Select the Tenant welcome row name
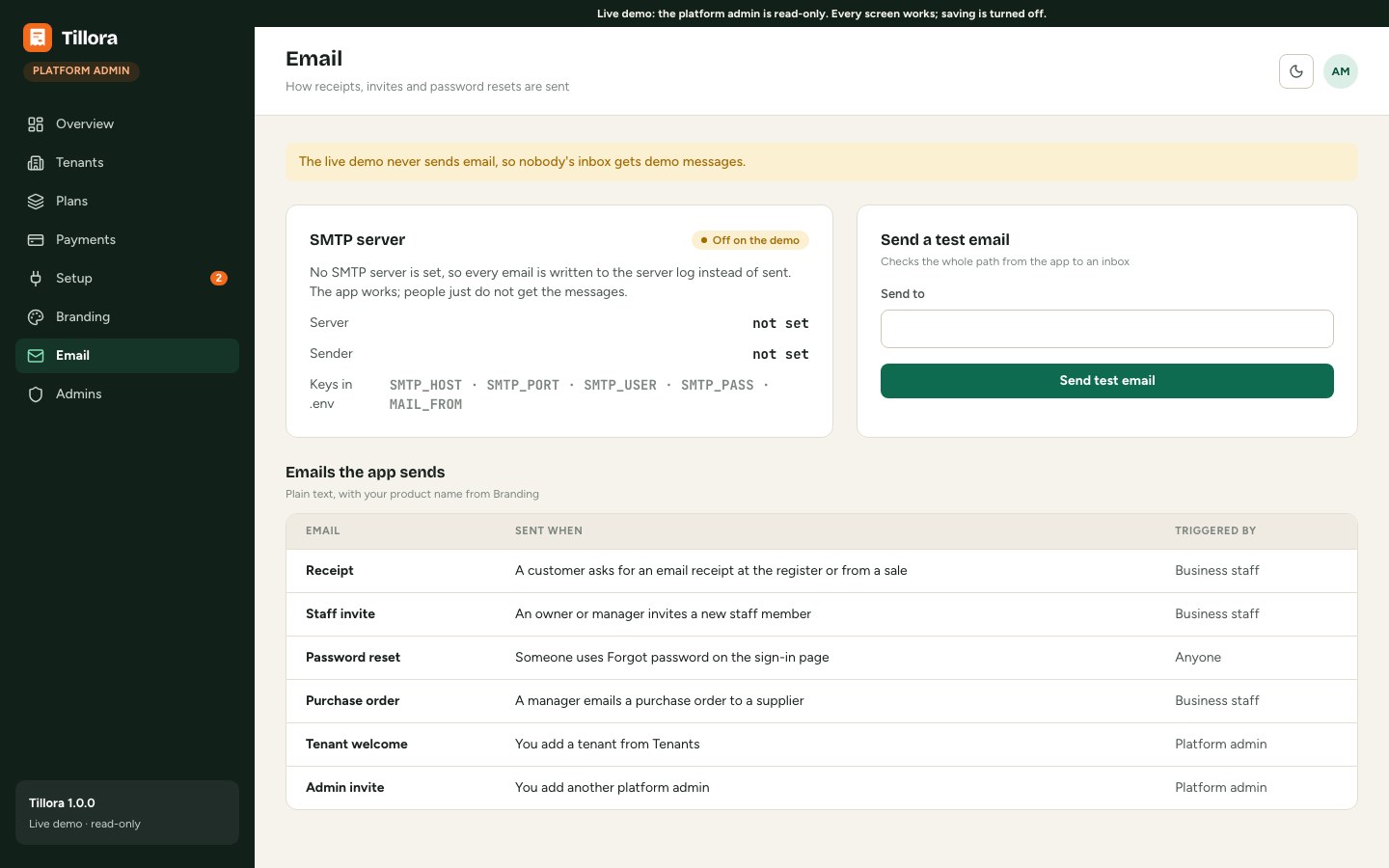The height and width of the screenshot is (868, 1389). click(x=357, y=745)
